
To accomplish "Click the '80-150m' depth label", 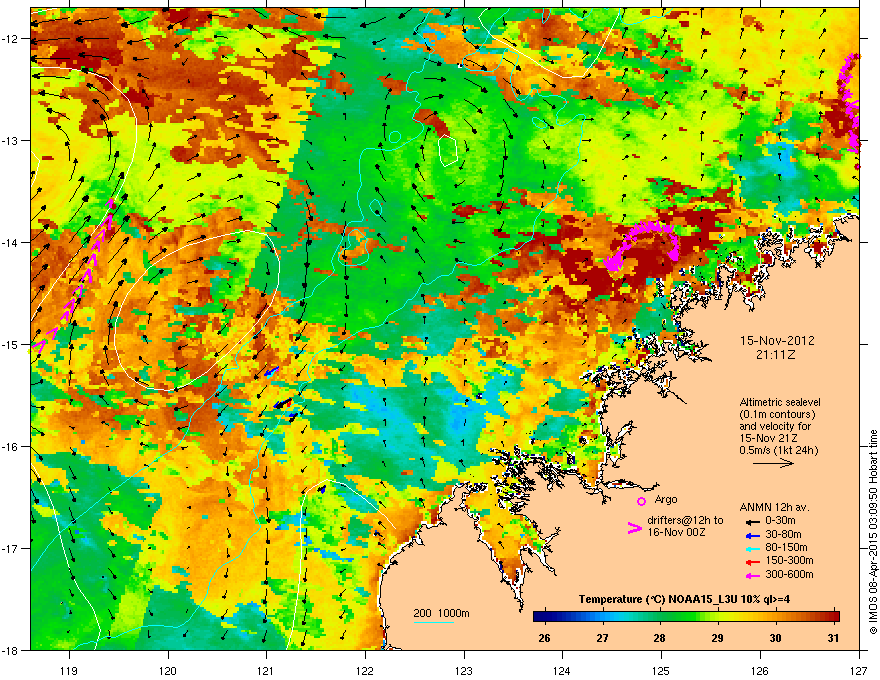I will click(786, 547).
